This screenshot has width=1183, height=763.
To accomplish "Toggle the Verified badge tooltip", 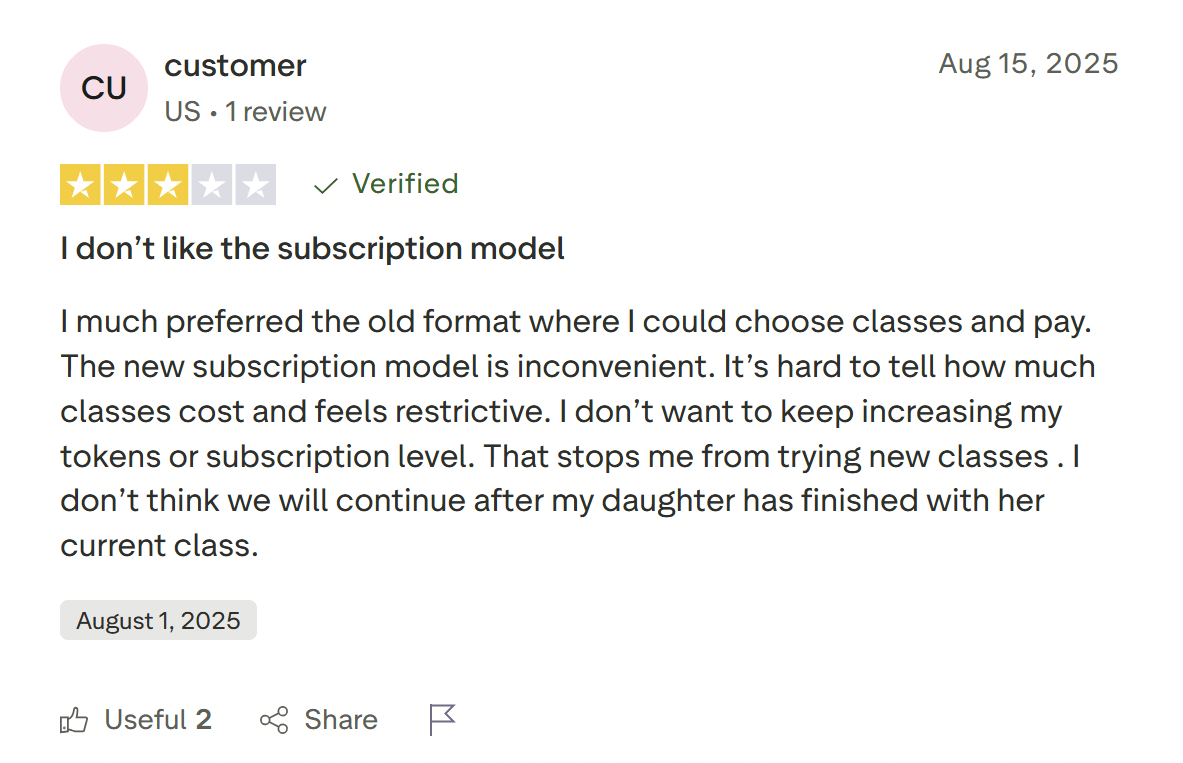I will [x=404, y=184].
